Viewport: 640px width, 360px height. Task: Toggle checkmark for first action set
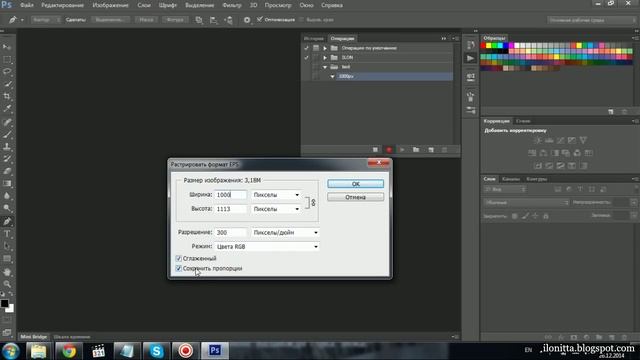click(306, 48)
